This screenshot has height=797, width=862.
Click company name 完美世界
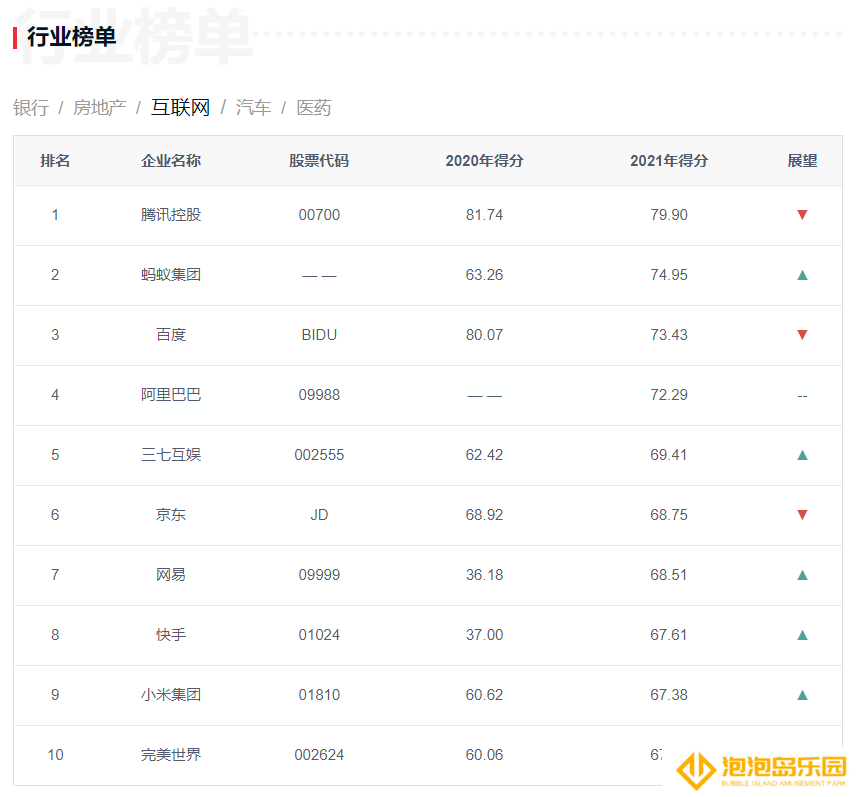tap(171, 755)
